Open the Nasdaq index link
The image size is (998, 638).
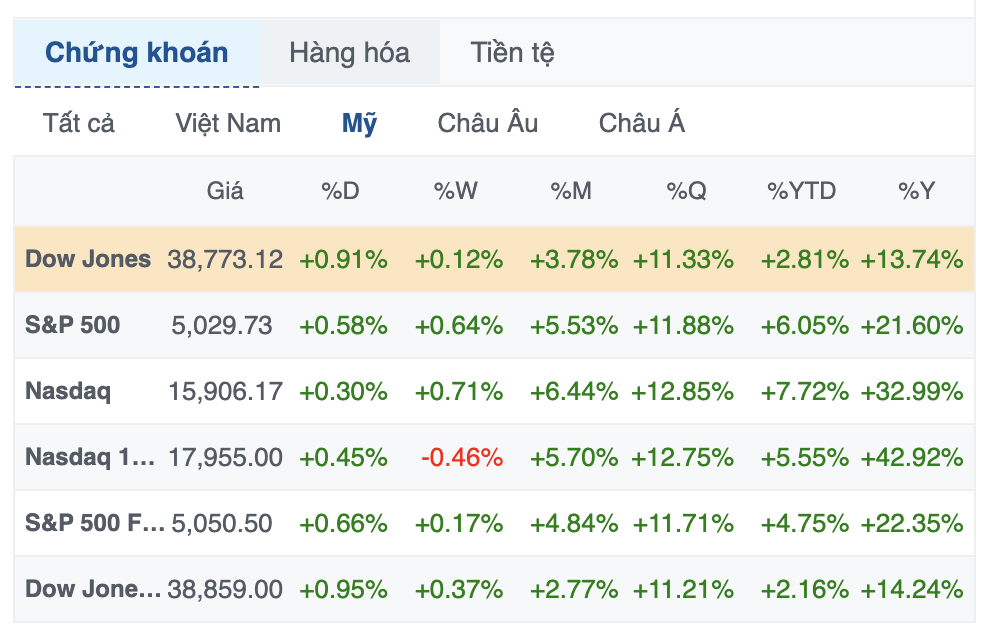[x=68, y=391]
